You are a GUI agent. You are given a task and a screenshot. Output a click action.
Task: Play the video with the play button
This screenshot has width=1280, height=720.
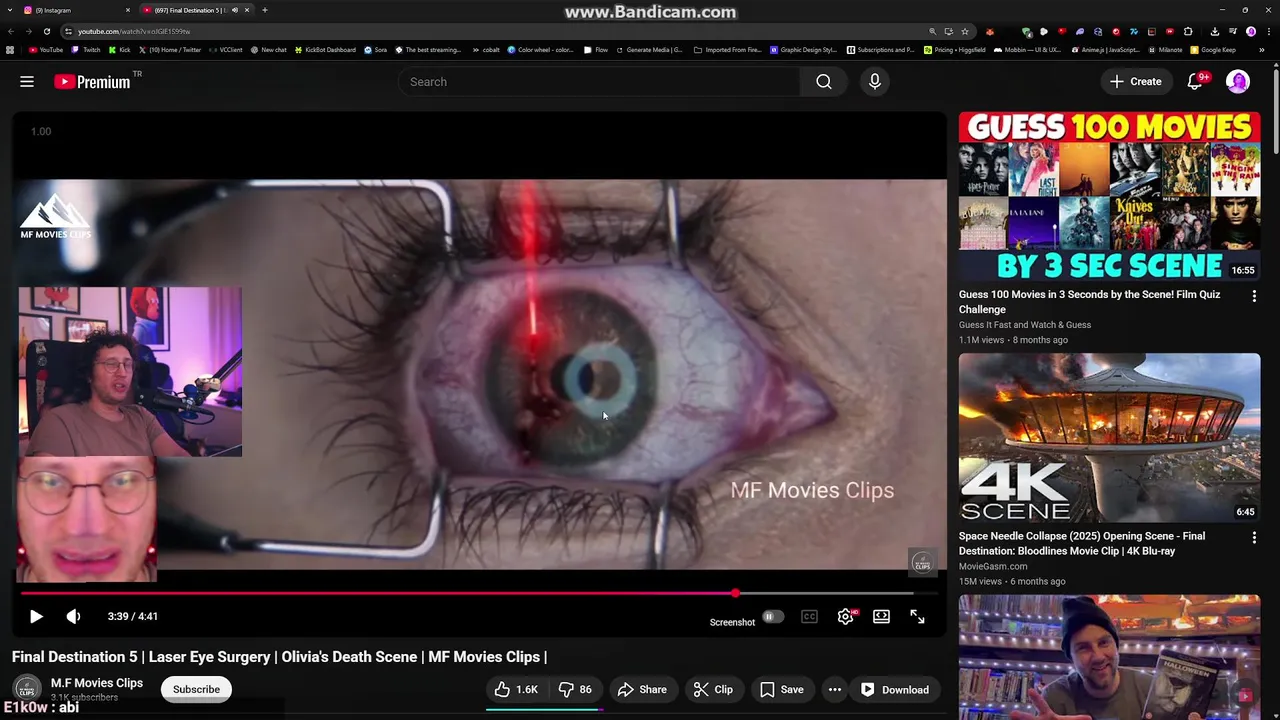(x=36, y=617)
